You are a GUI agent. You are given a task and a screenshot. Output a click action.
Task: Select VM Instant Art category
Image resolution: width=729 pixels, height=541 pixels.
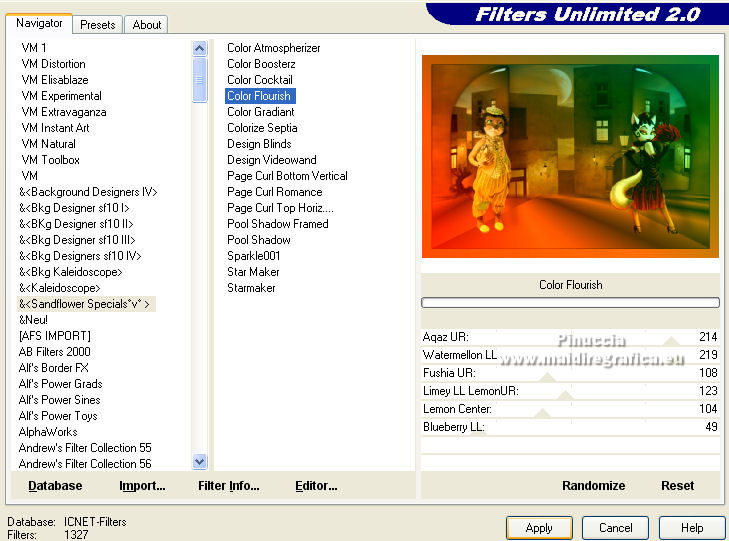[x=55, y=128]
